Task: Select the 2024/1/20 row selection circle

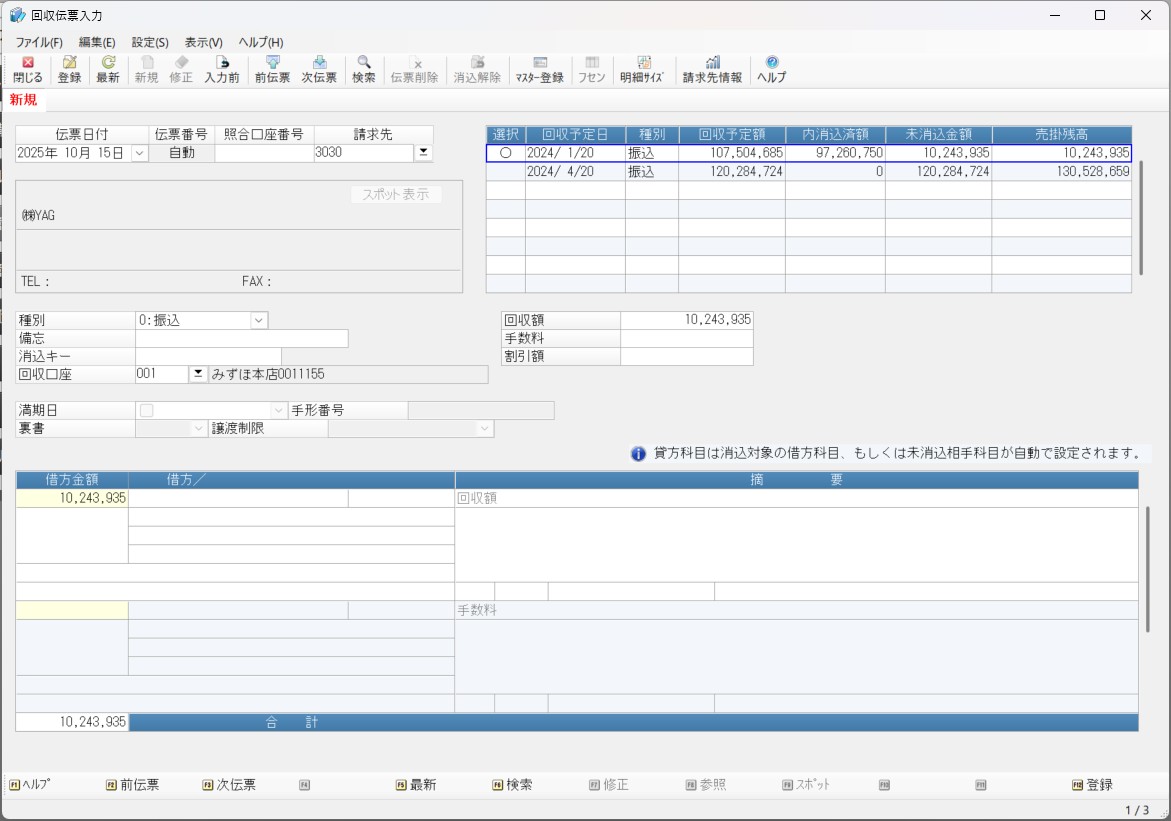Action: (x=505, y=153)
